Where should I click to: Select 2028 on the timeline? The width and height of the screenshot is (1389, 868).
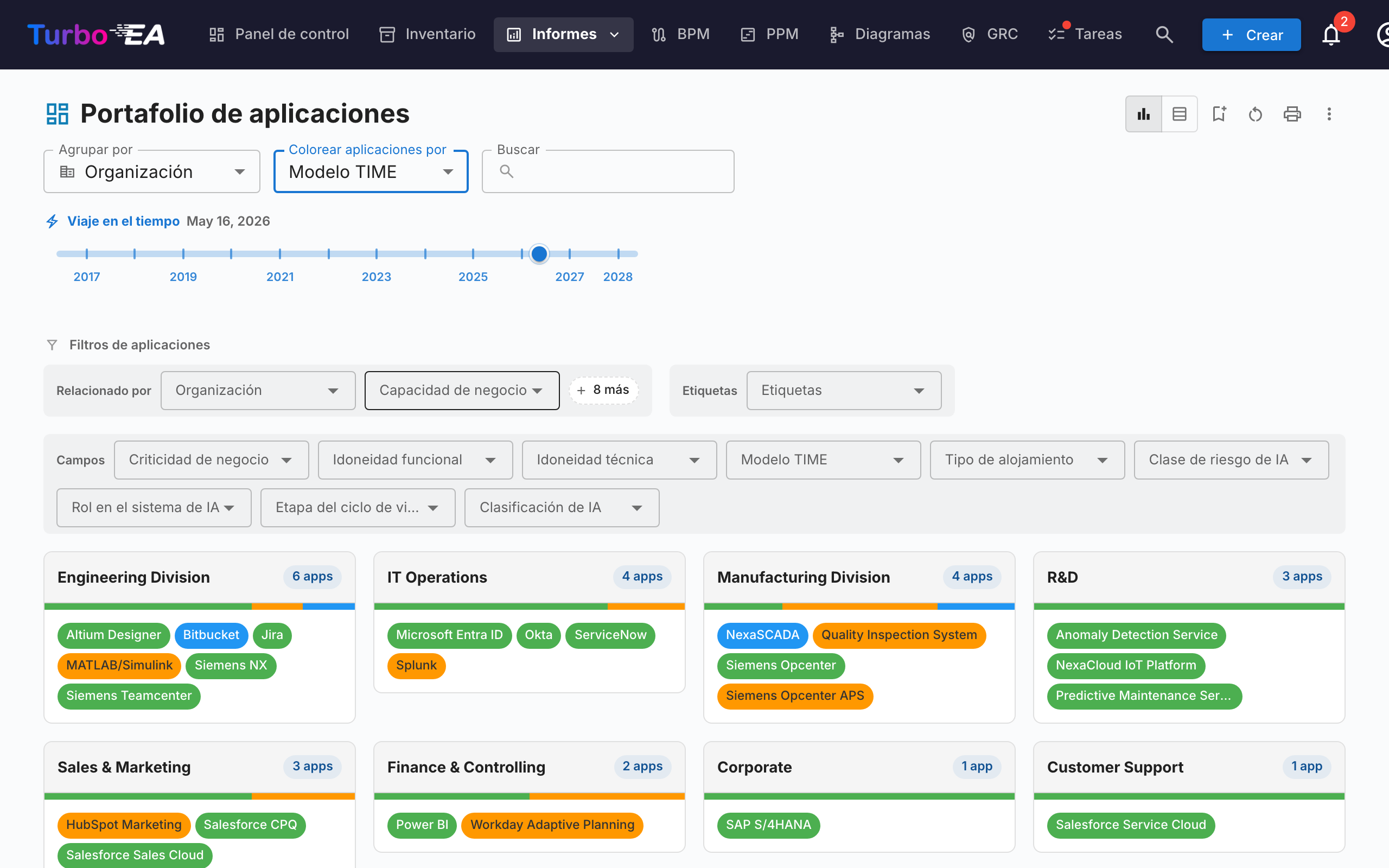[617, 277]
